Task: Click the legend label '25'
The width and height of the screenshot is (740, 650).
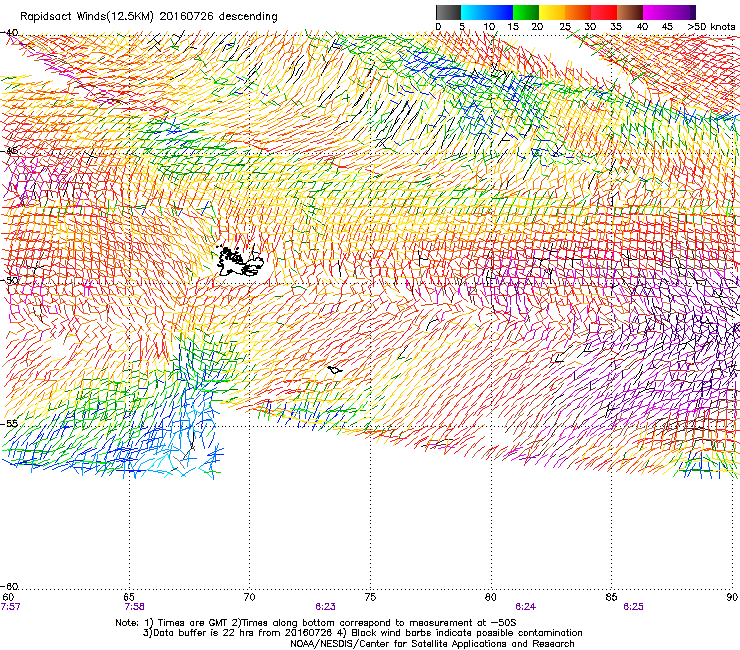Action: (565, 26)
